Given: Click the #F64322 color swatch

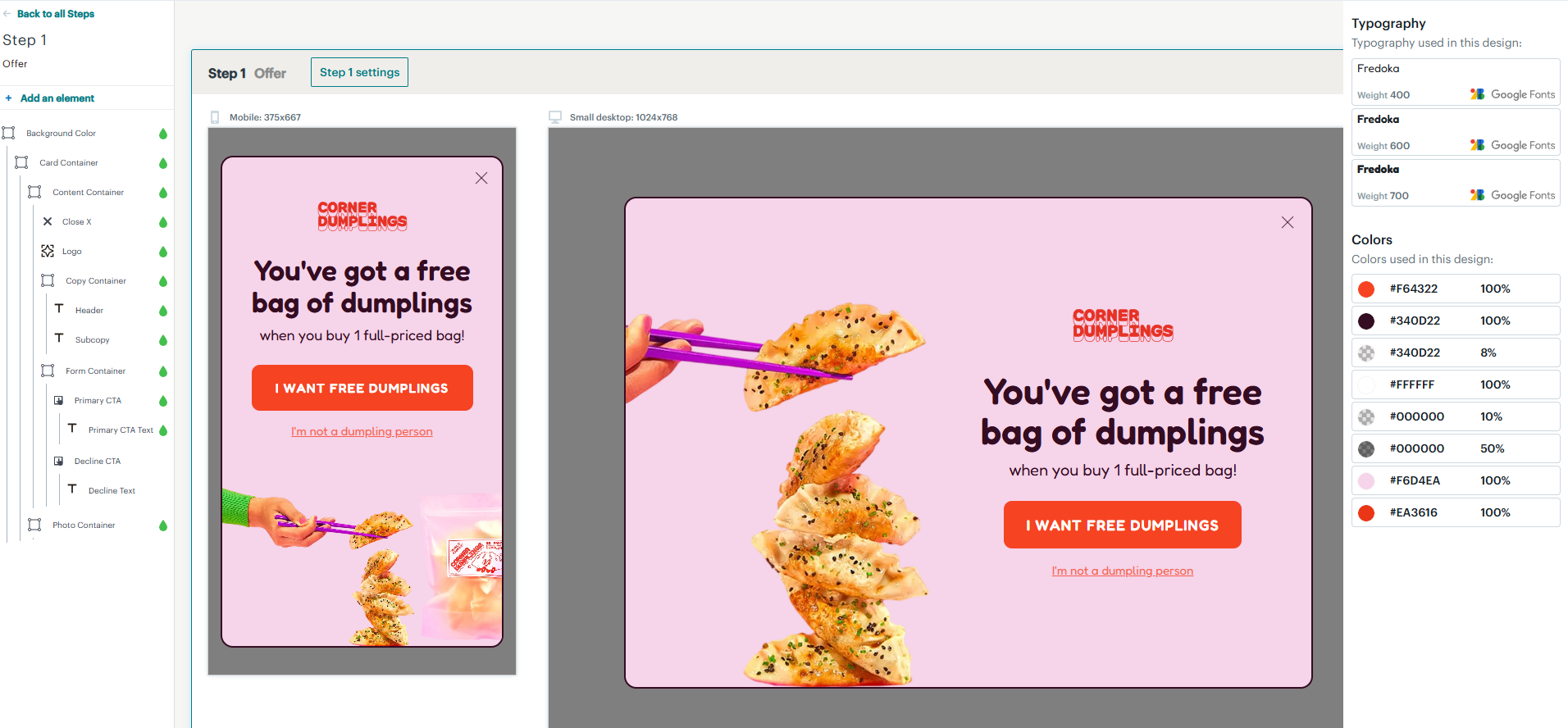Looking at the screenshot, I should point(1366,289).
